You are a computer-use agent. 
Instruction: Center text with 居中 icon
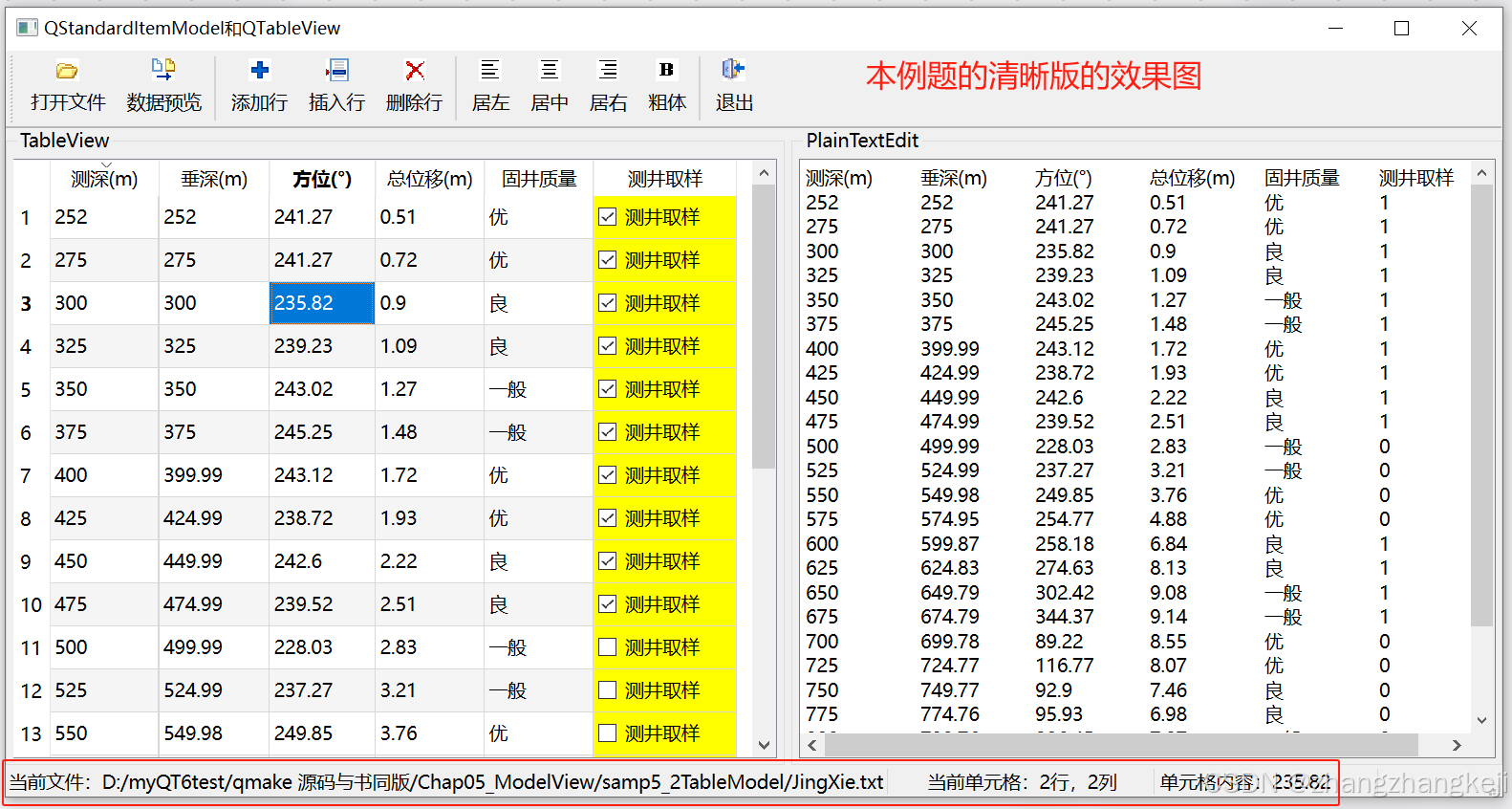click(550, 69)
